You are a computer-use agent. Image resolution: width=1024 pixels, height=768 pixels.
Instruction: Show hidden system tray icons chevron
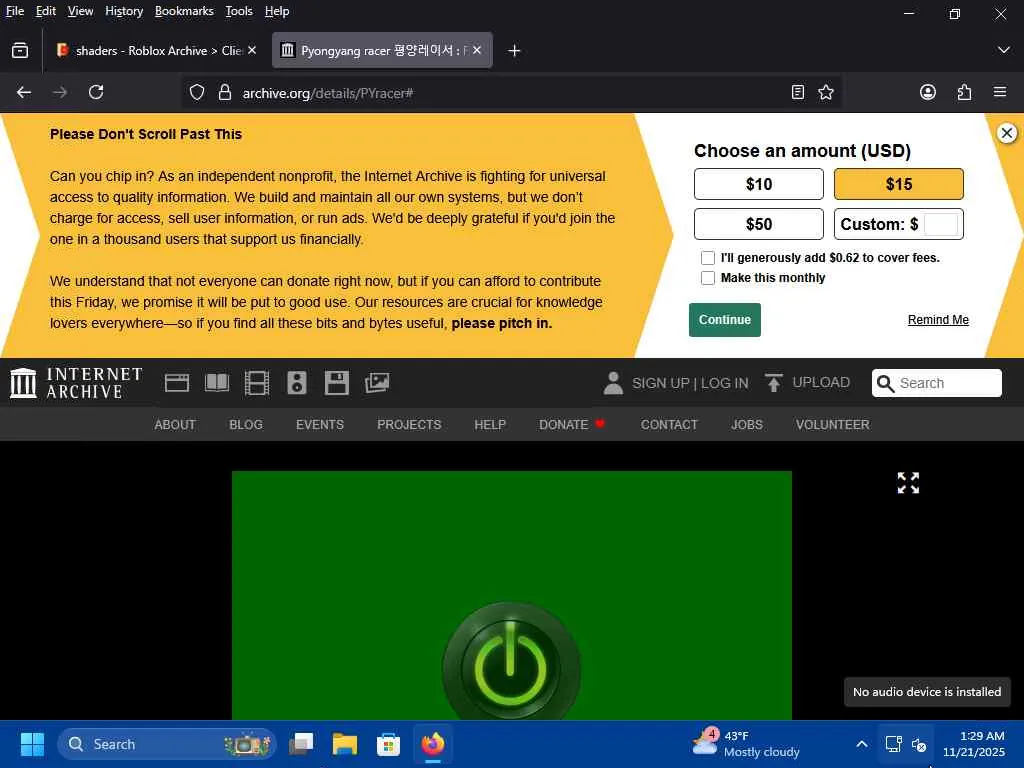click(x=861, y=744)
